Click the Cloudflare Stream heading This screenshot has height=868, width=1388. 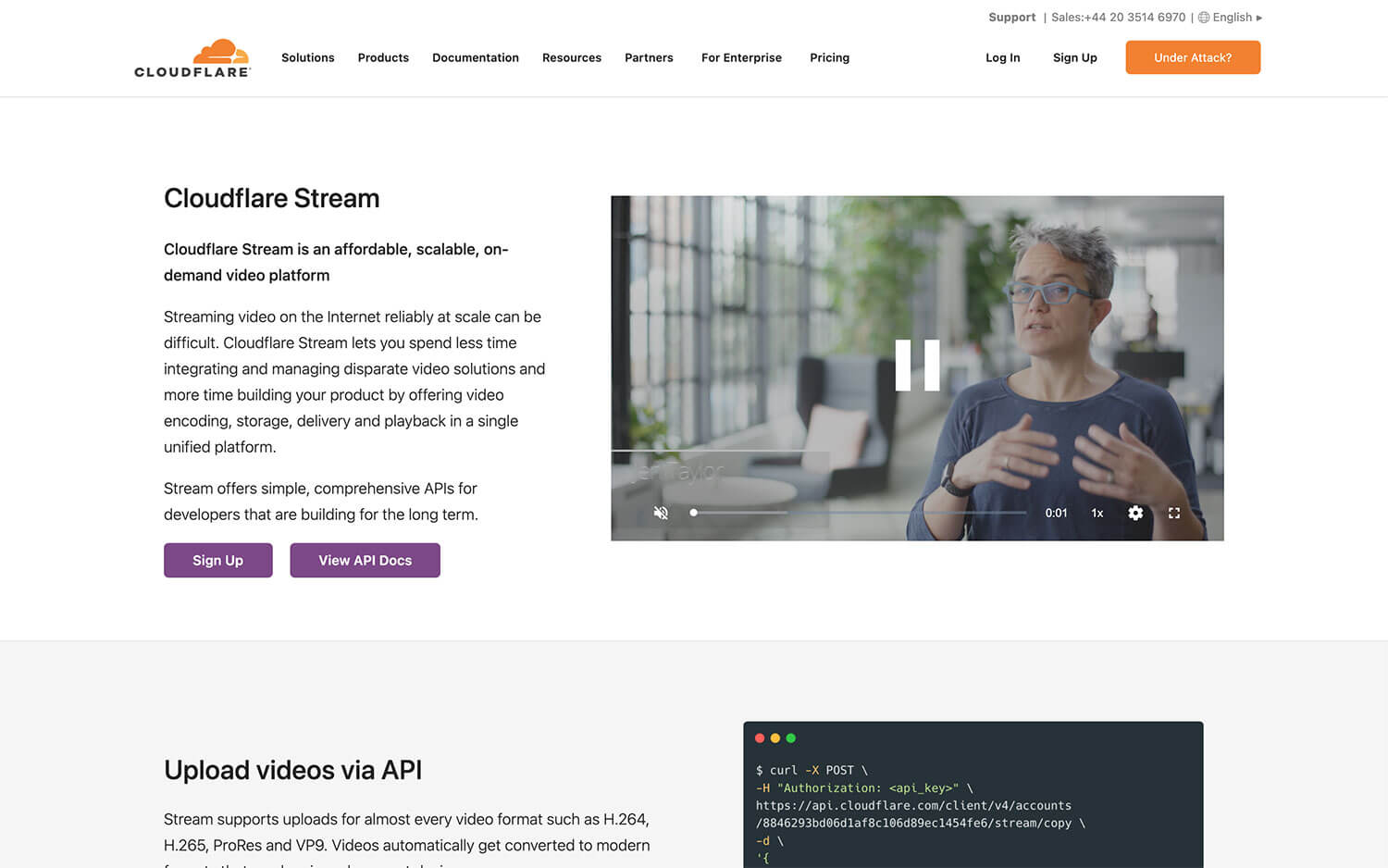coord(272,198)
